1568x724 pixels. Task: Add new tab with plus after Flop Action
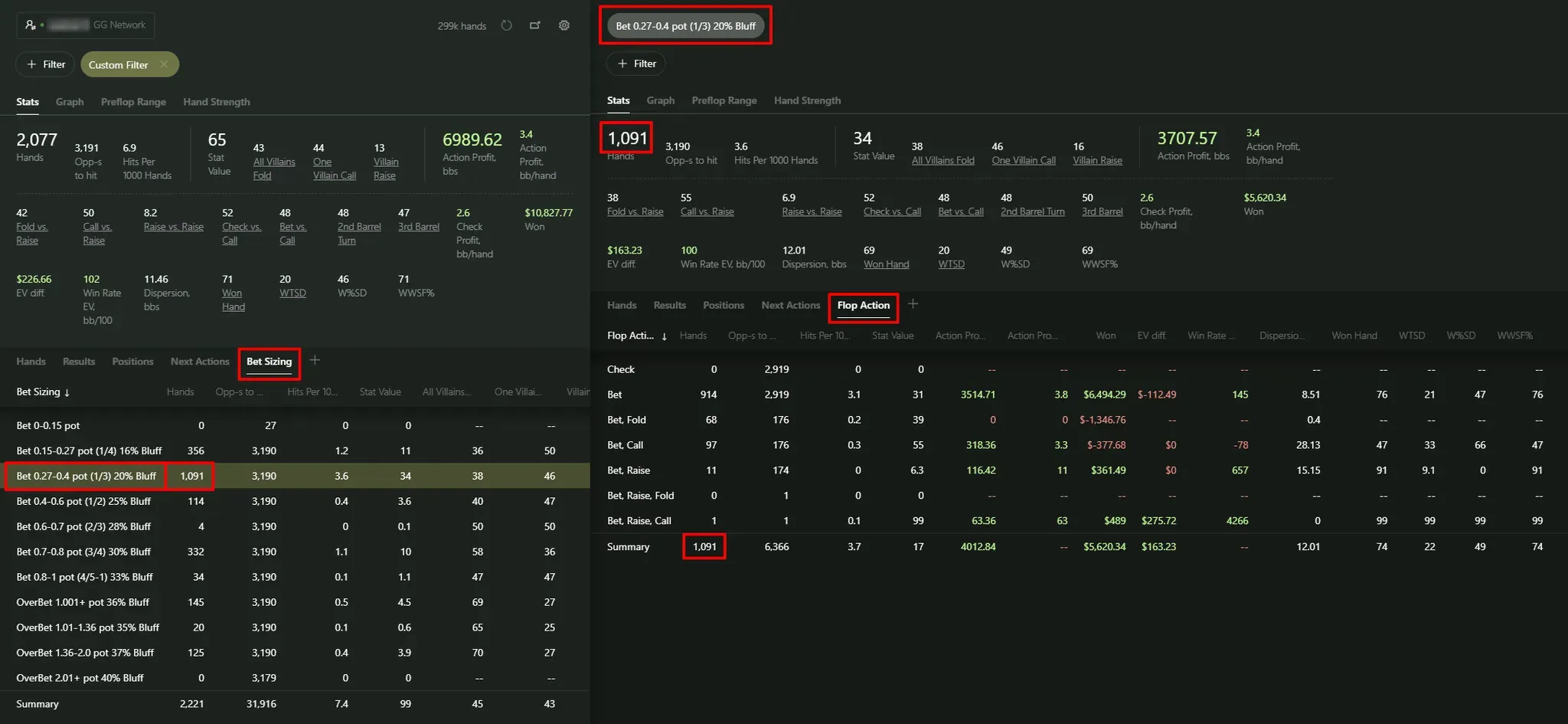tap(913, 304)
